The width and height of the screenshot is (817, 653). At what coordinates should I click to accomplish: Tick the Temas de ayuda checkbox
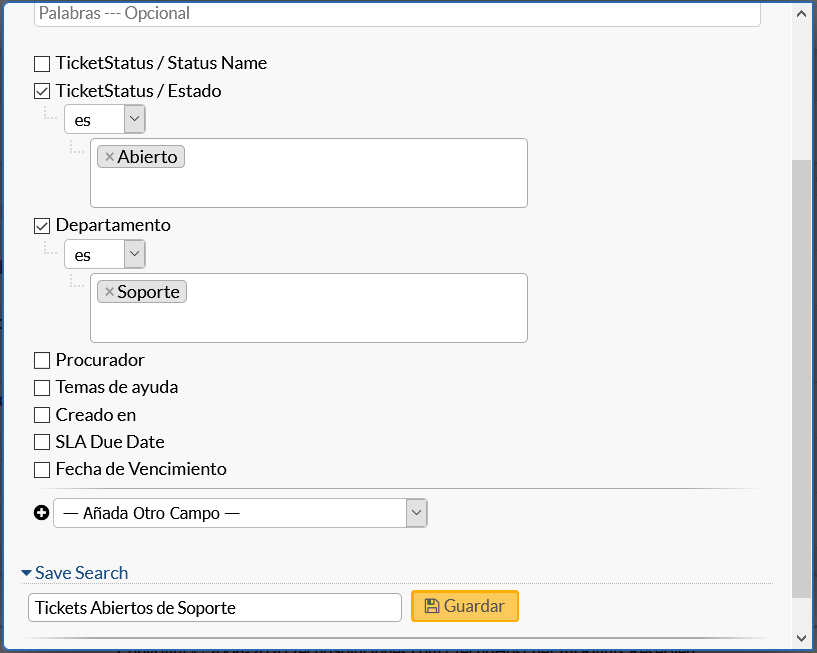(x=42, y=387)
